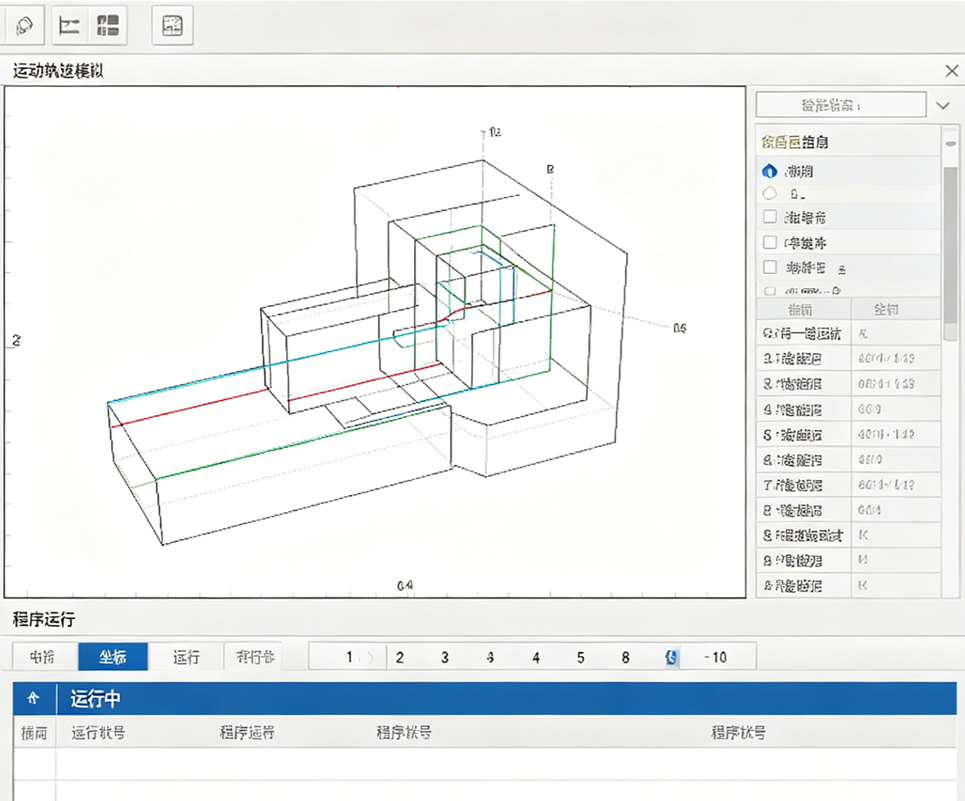
Task: Switch to the 运行 tab
Action: point(186,657)
